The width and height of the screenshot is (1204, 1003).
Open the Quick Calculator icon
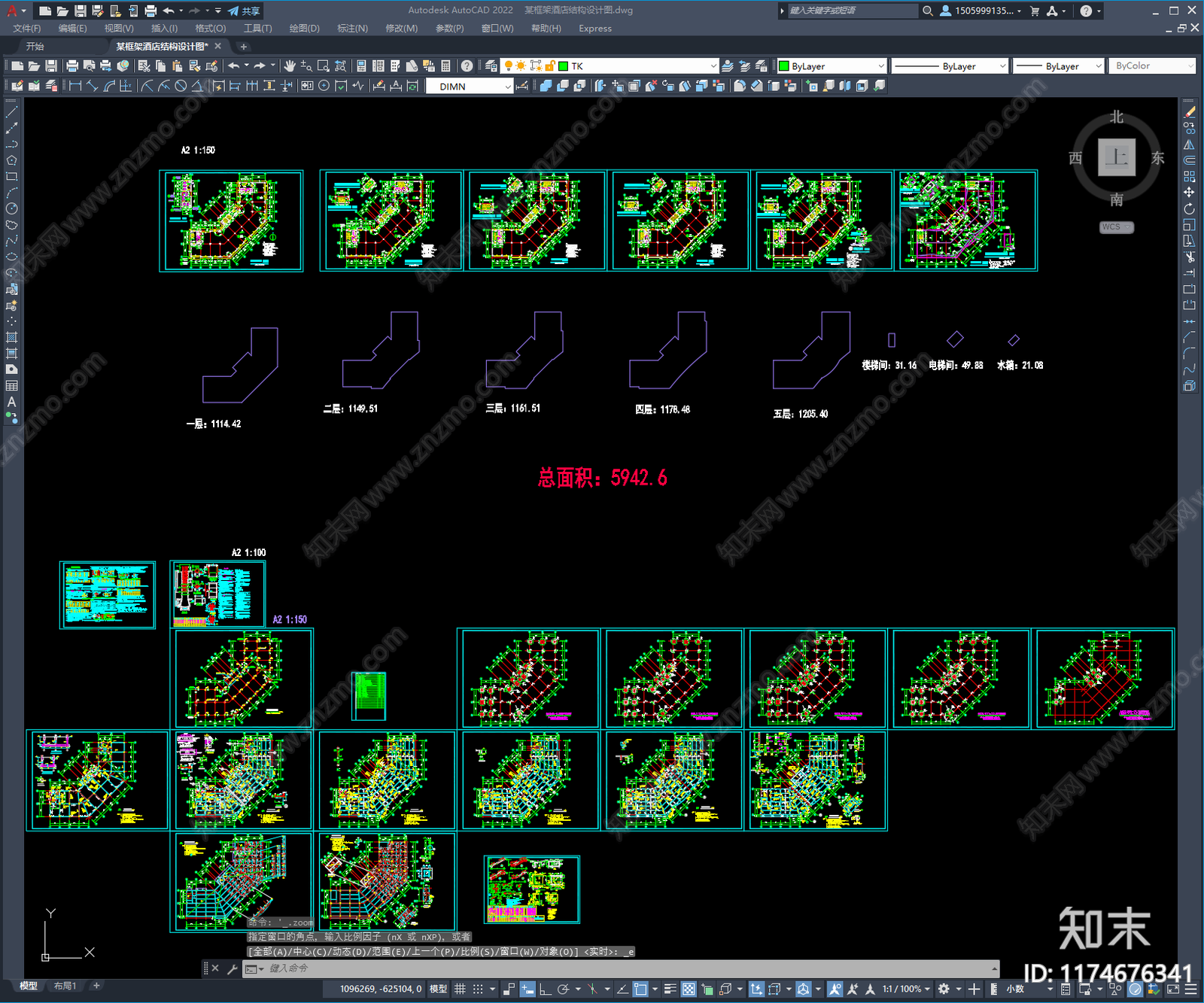[x=445, y=66]
